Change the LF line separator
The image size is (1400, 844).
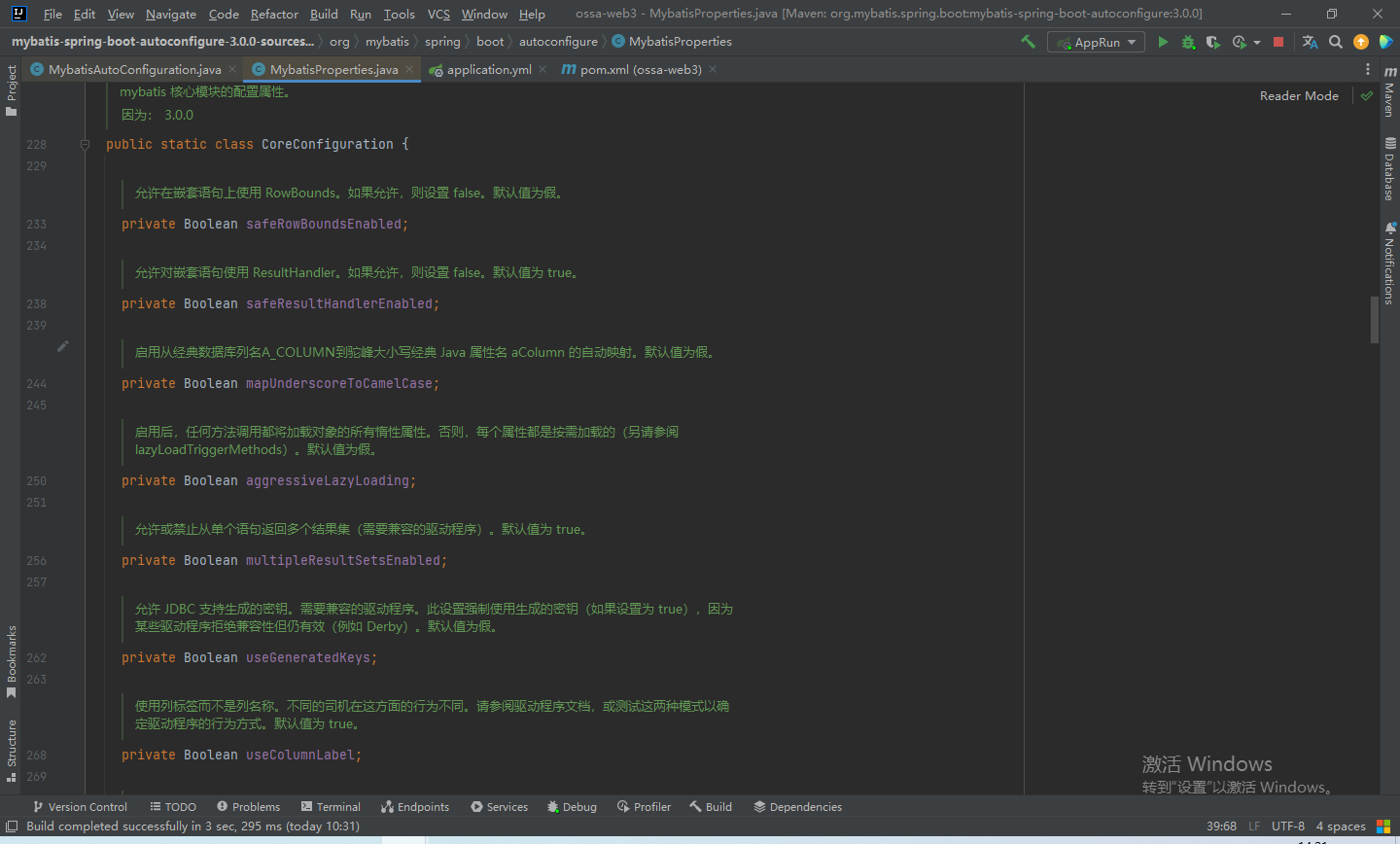(x=1254, y=826)
